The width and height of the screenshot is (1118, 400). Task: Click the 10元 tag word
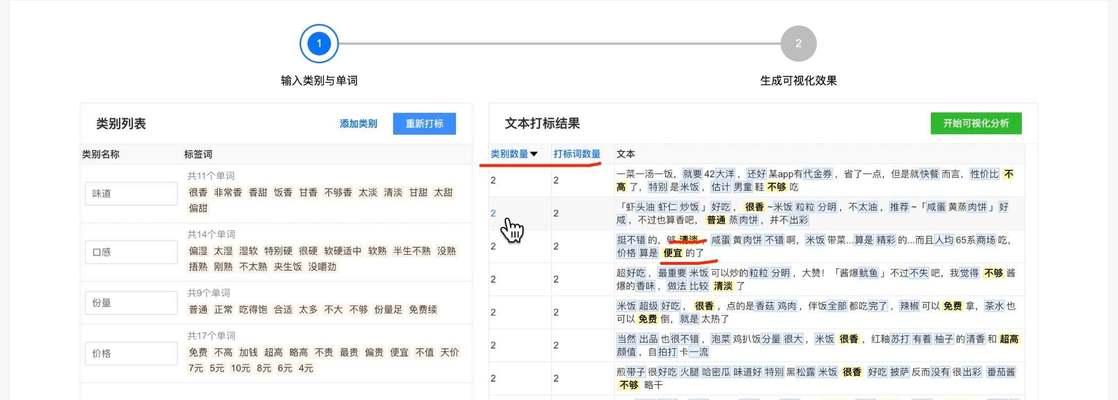[240, 368]
